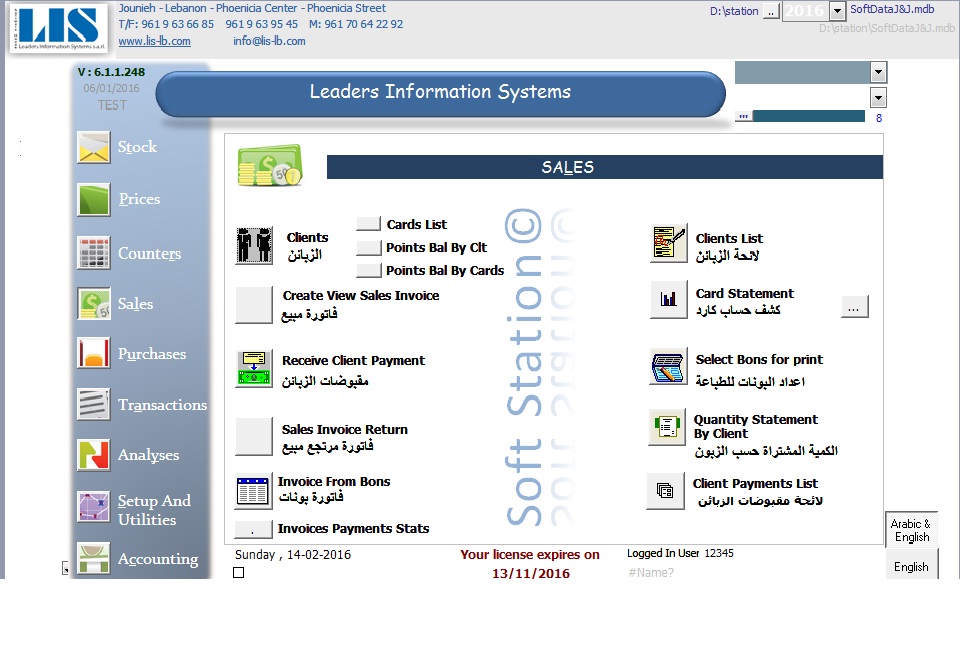
Task: Expand the white combo box below gray one
Action: coord(879,97)
